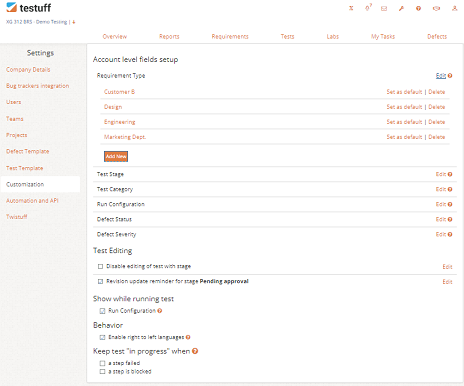Click help icon next to Run Configuration checkbox
The height and width of the screenshot is (386, 464).
[x=160, y=311]
